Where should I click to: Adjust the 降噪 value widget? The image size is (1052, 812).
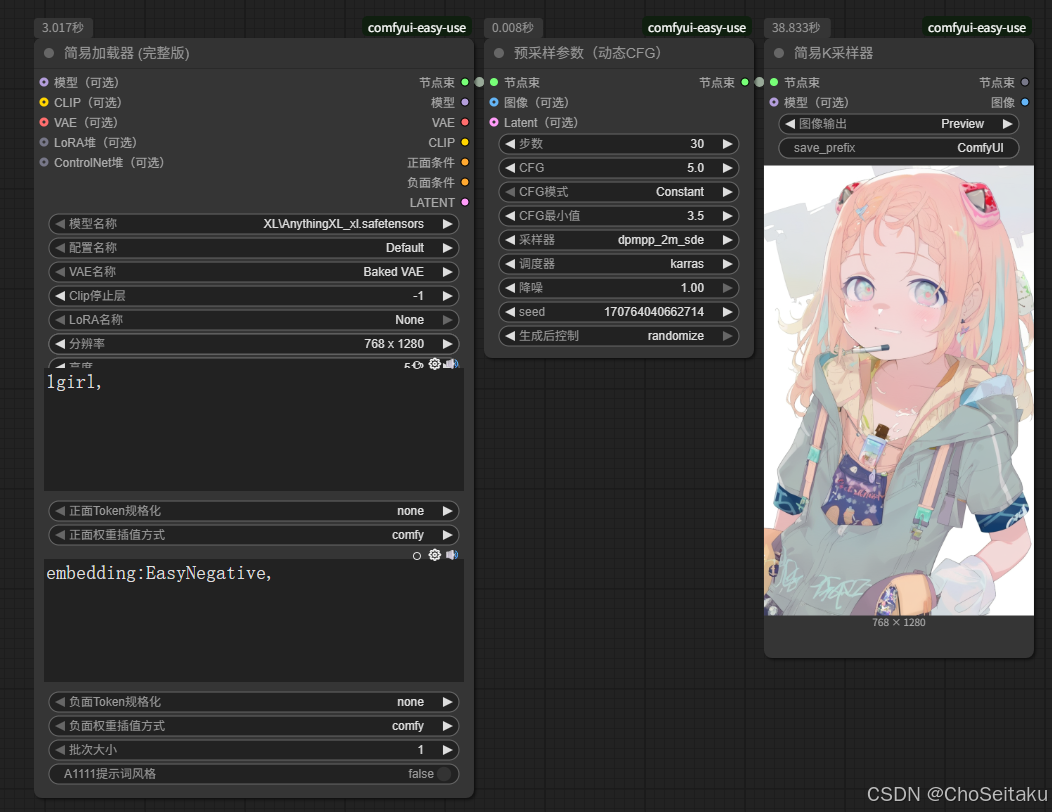point(618,287)
